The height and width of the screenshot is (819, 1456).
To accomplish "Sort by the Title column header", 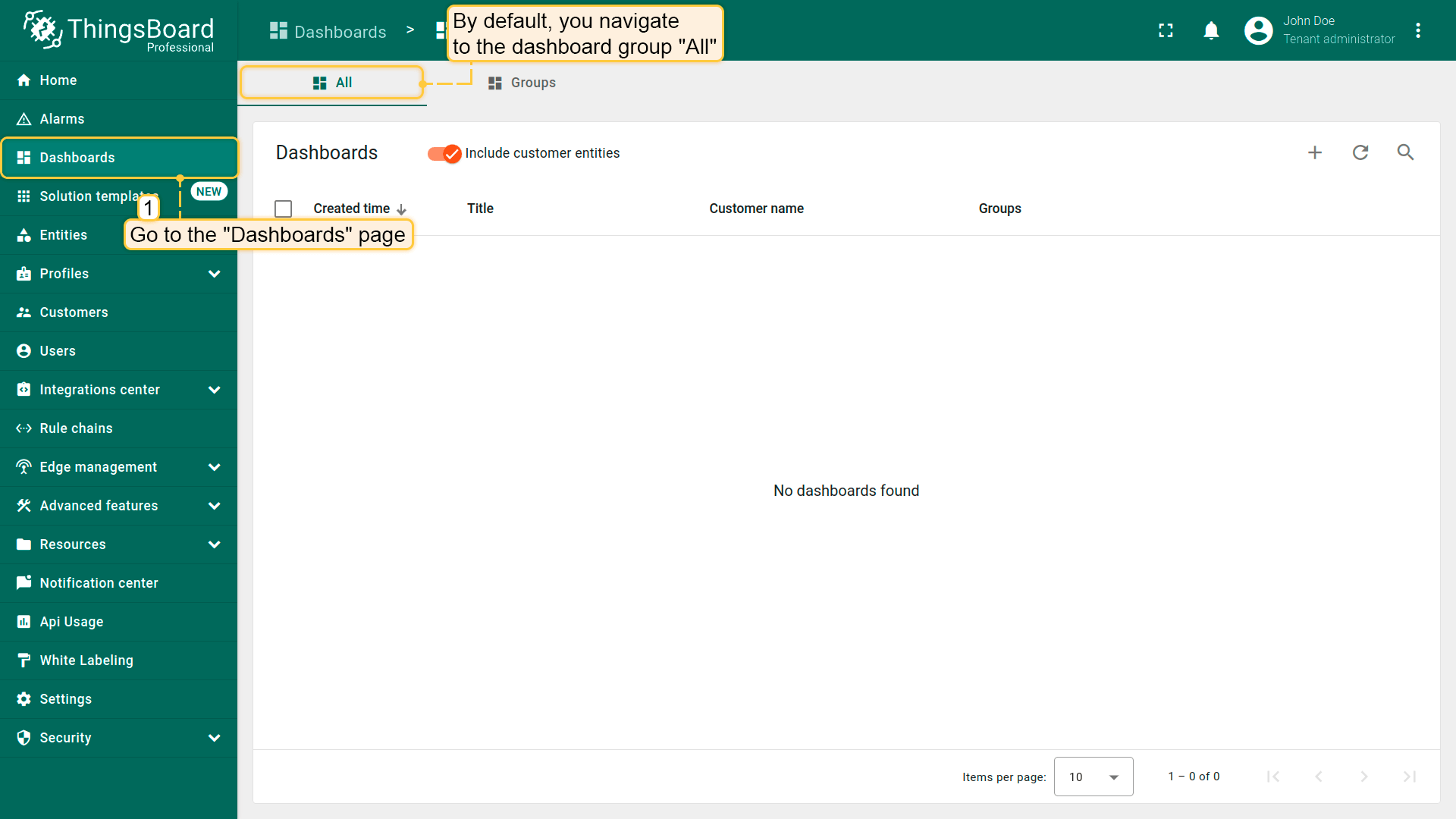I will (480, 209).
